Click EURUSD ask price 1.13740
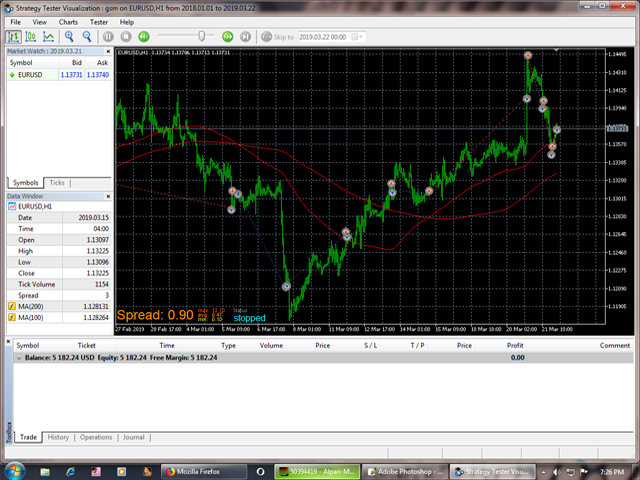 tap(98, 75)
